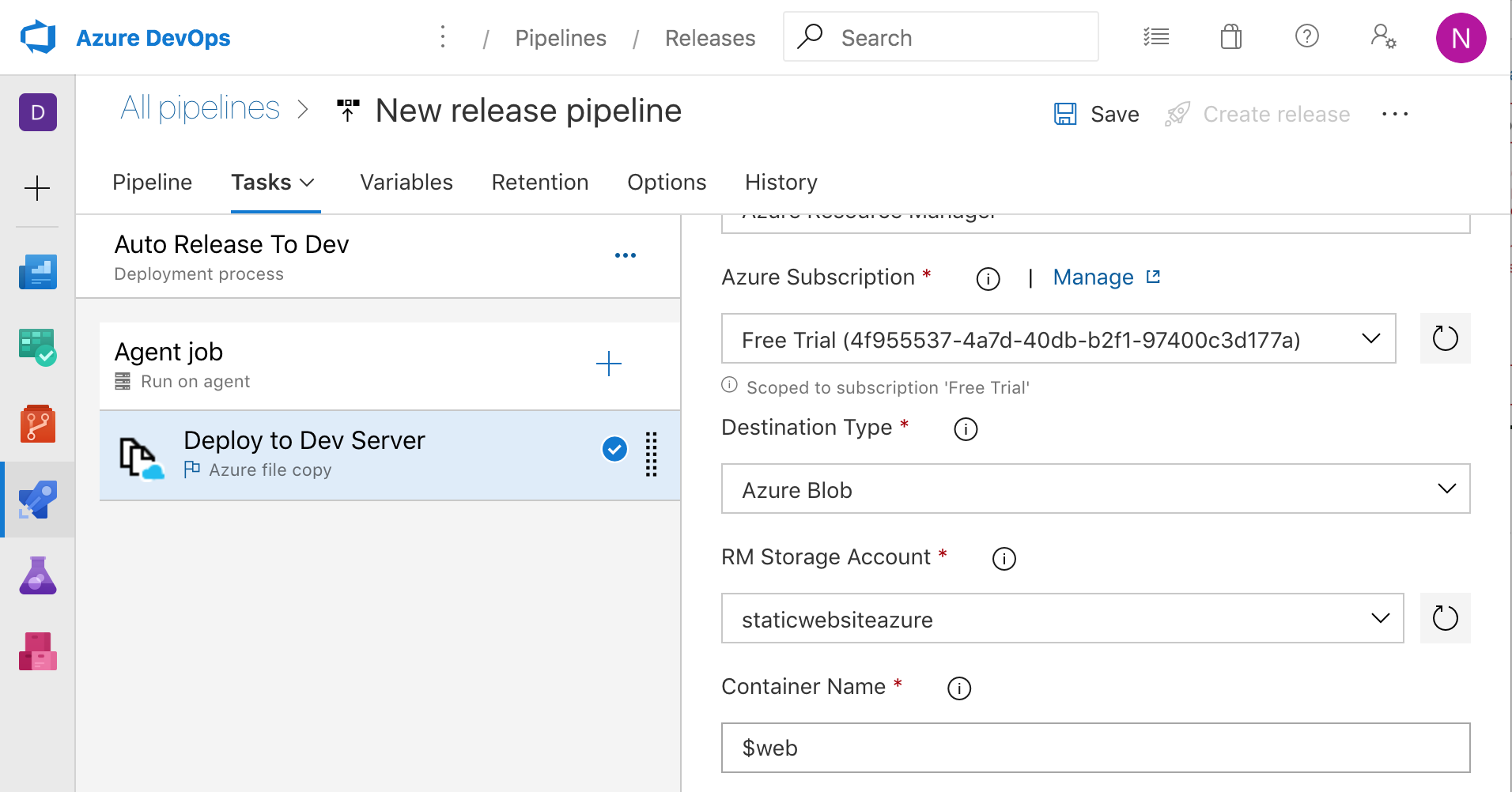
Task: Open the User settings icon
Action: pos(1383,36)
